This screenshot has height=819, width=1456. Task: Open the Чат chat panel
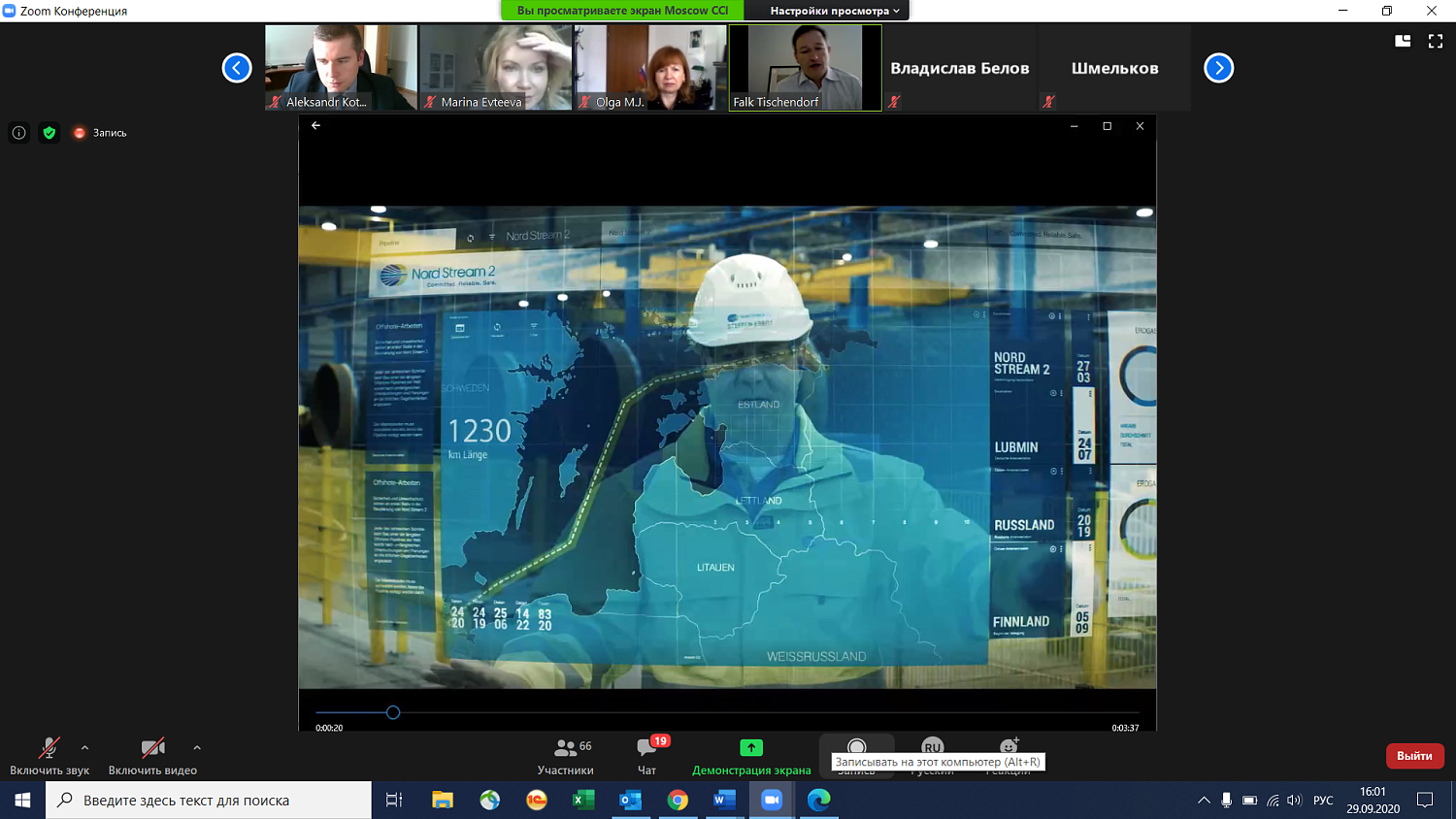click(647, 756)
